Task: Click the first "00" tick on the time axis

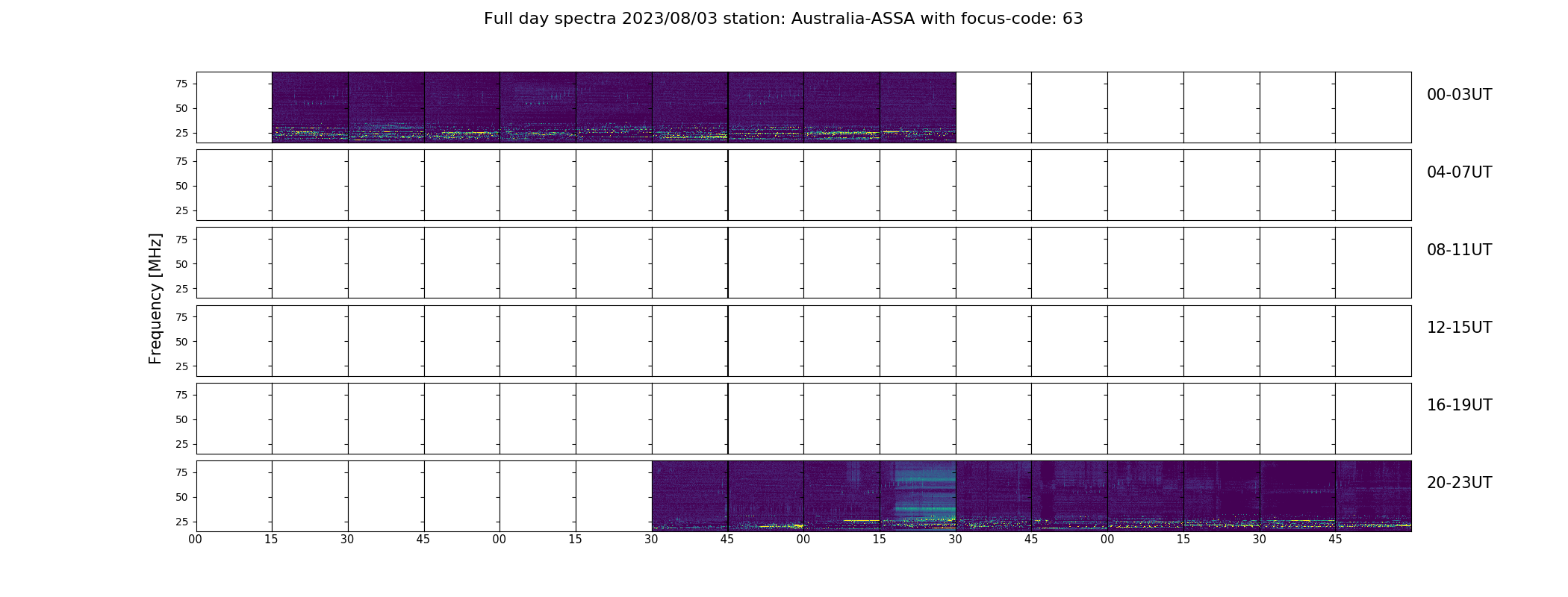Action: pyautogui.click(x=196, y=540)
